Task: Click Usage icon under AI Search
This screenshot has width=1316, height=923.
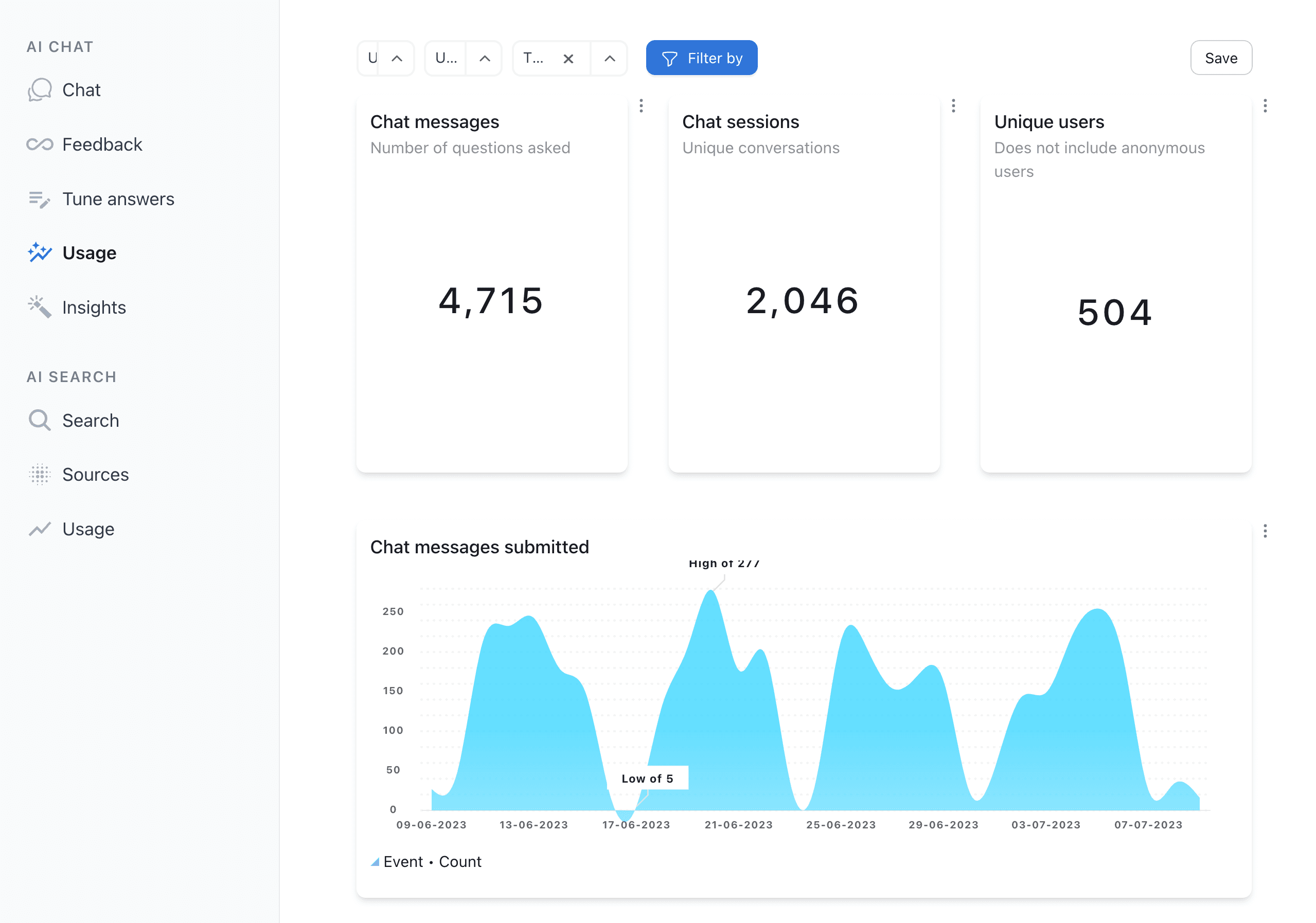Action: pyautogui.click(x=40, y=528)
